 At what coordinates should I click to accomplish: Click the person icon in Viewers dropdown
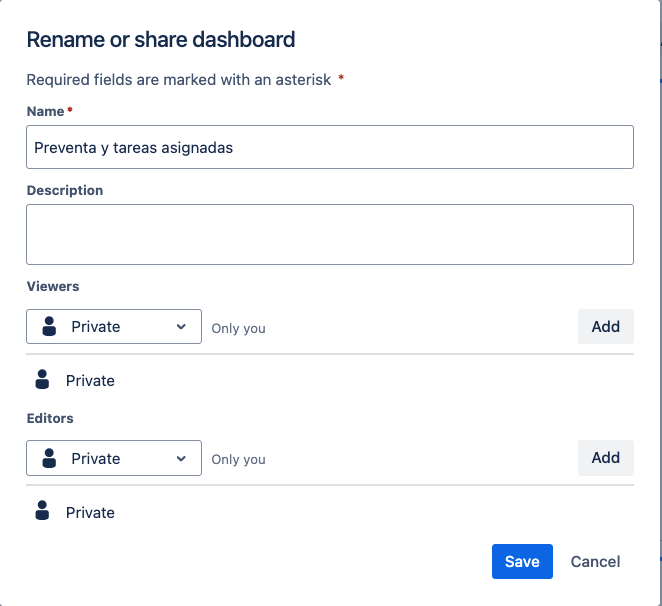(x=49, y=326)
